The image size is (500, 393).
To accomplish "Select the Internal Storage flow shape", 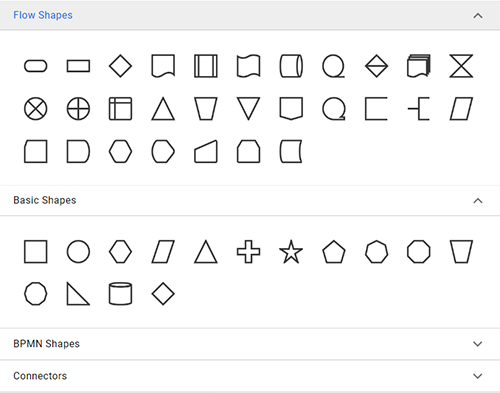I will click(x=120, y=109).
